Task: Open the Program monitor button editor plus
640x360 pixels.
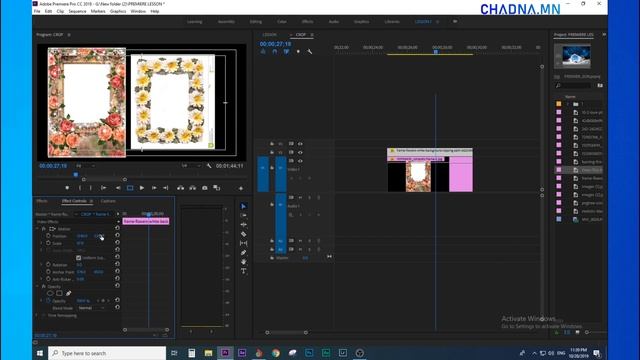Action: (241, 188)
